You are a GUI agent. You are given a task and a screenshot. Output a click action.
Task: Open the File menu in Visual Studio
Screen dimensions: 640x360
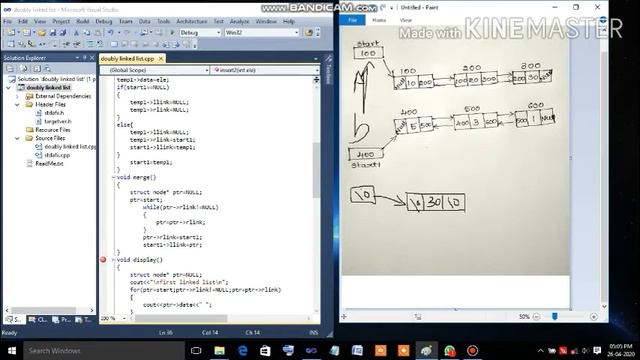[x=8, y=21]
